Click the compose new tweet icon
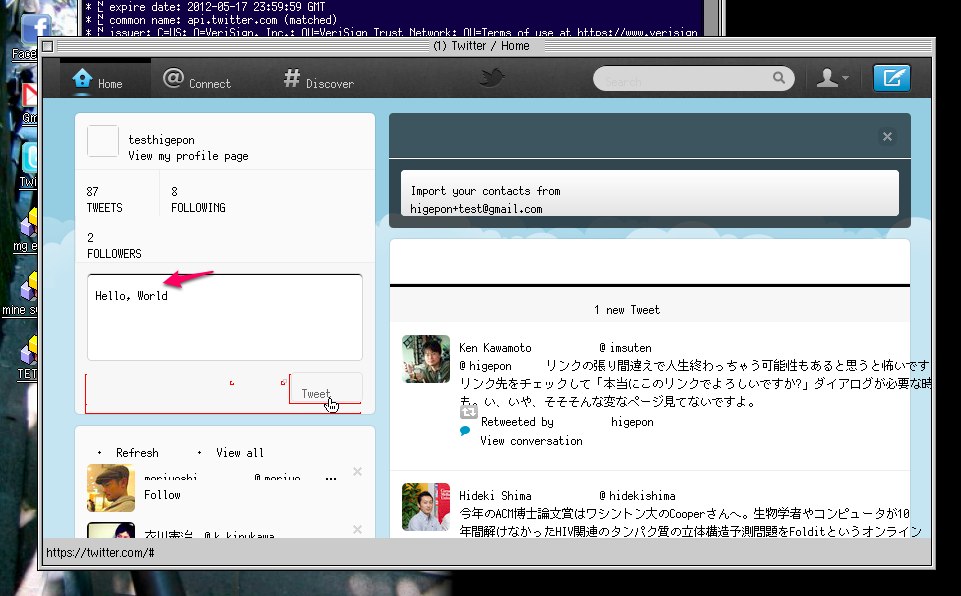The image size is (961, 596). (892, 78)
